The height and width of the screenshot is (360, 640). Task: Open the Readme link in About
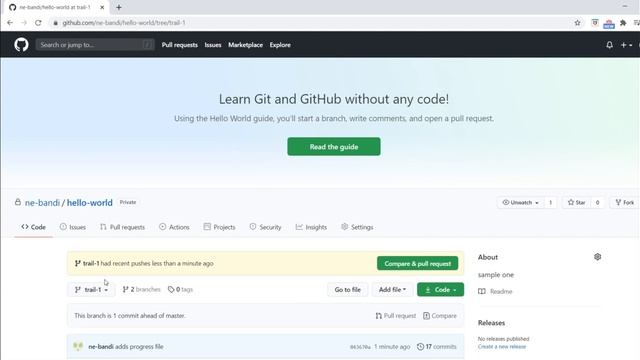point(496,291)
